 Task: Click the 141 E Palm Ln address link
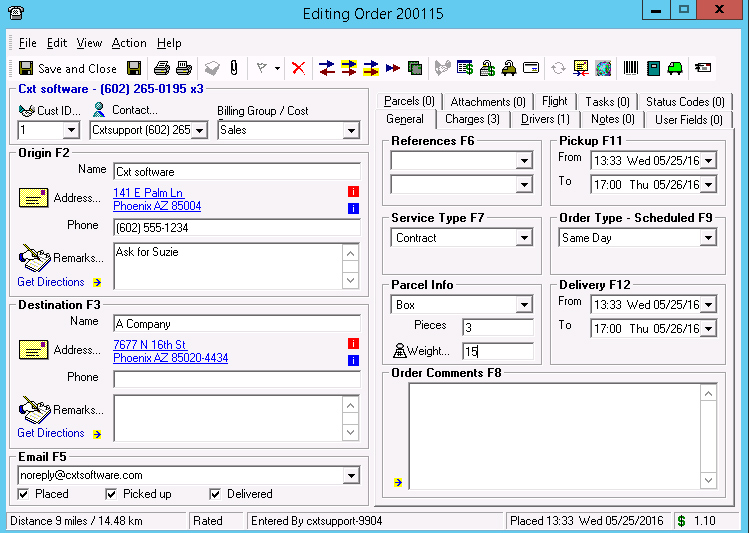pos(148,193)
